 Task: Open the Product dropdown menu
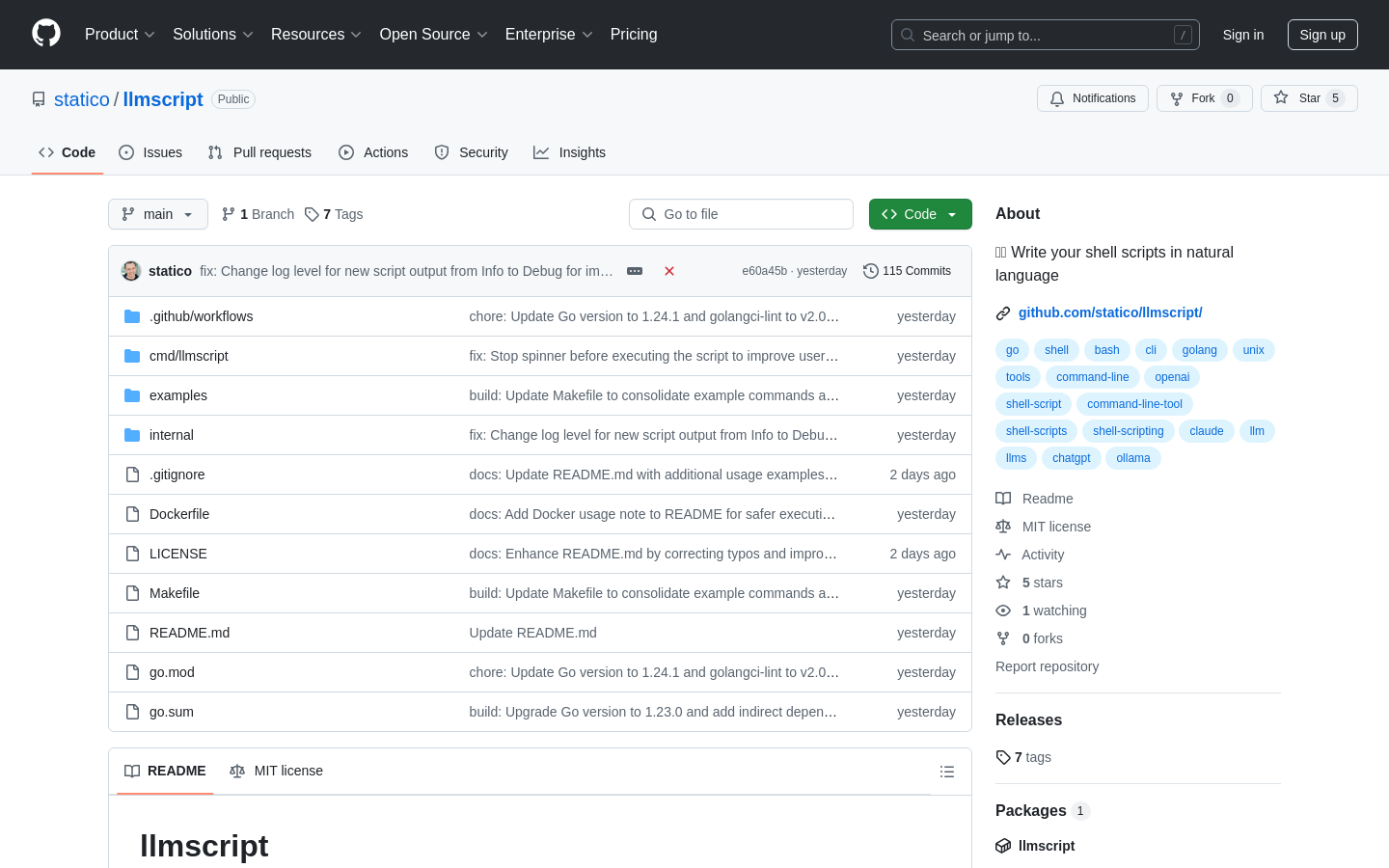(x=120, y=35)
